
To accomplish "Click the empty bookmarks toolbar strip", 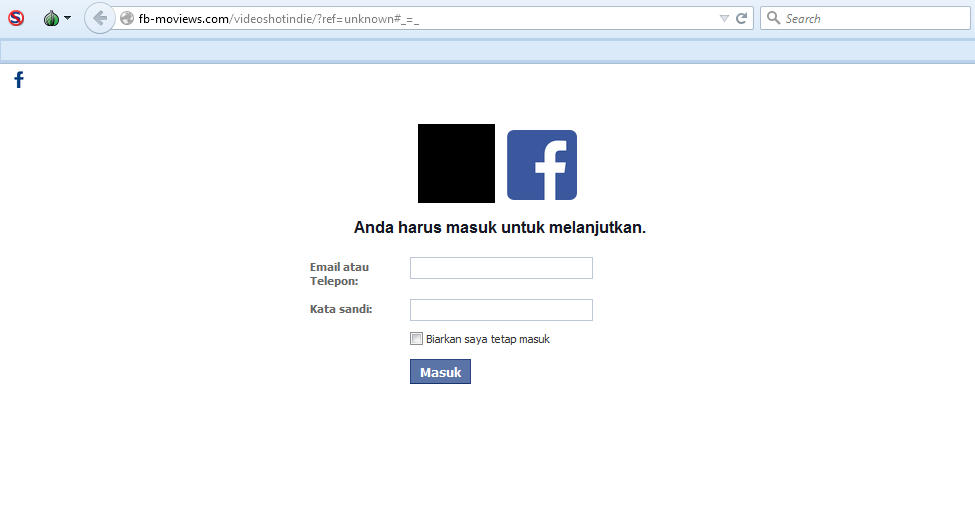I will [x=487, y=51].
